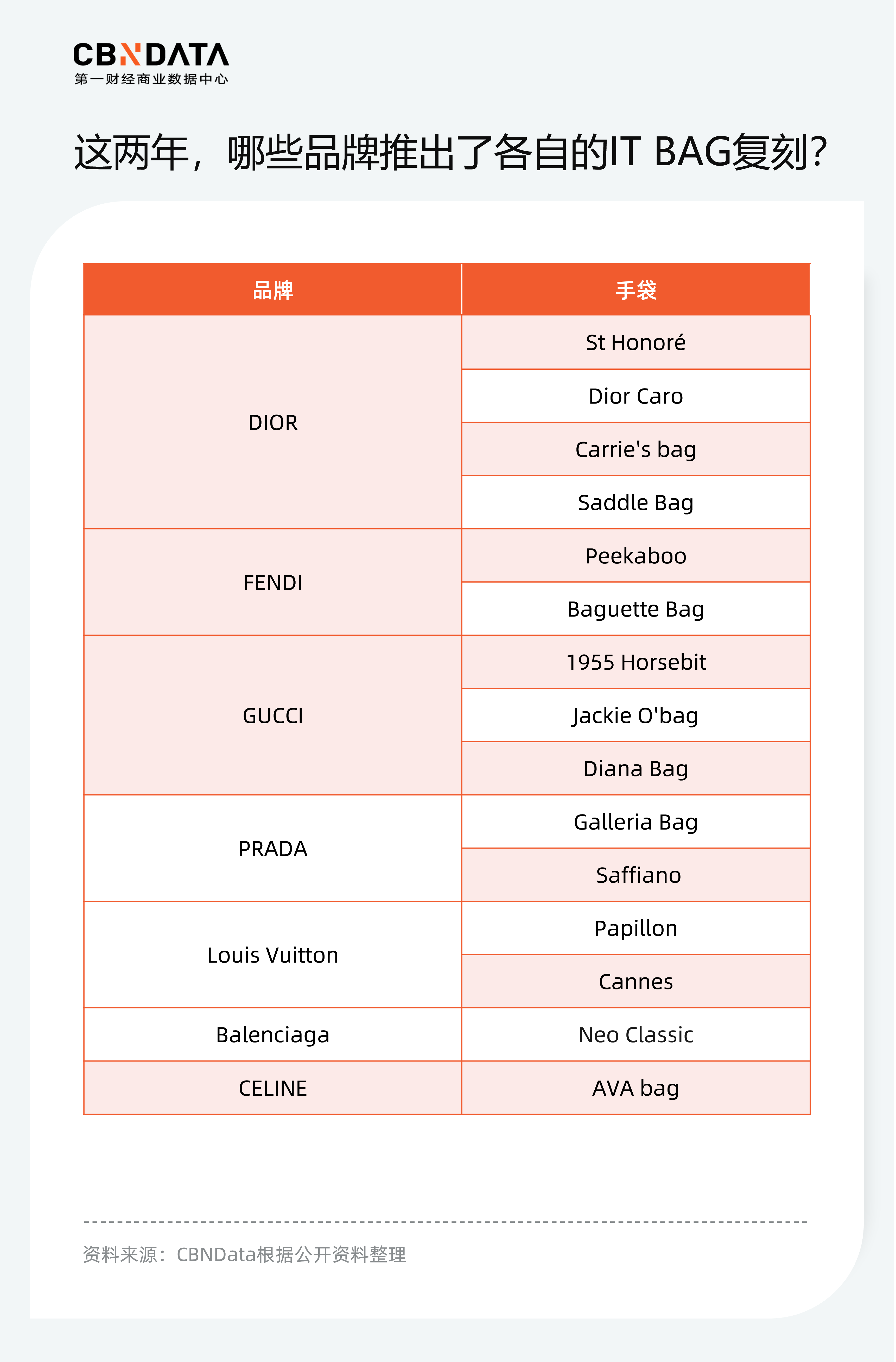
Task: Select the FENDI brand cell
Action: point(273,582)
